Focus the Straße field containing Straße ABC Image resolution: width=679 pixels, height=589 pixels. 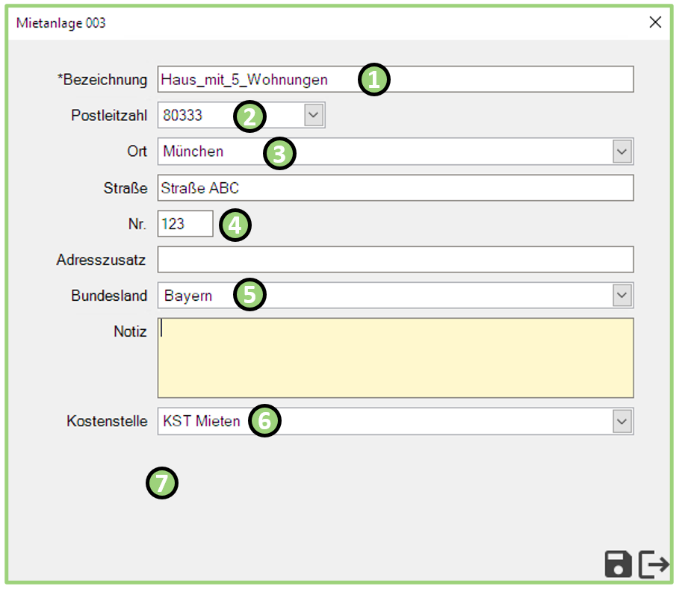pos(420,188)
